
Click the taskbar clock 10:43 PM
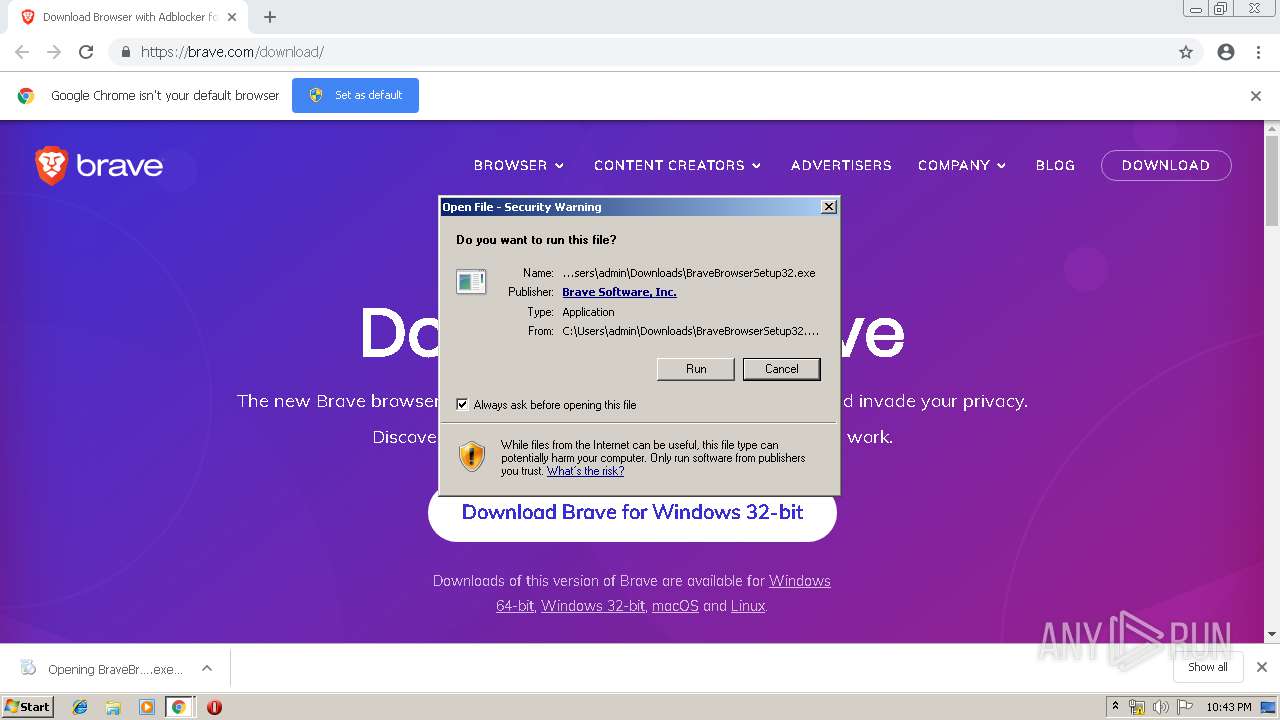(x=1229, y=707)
